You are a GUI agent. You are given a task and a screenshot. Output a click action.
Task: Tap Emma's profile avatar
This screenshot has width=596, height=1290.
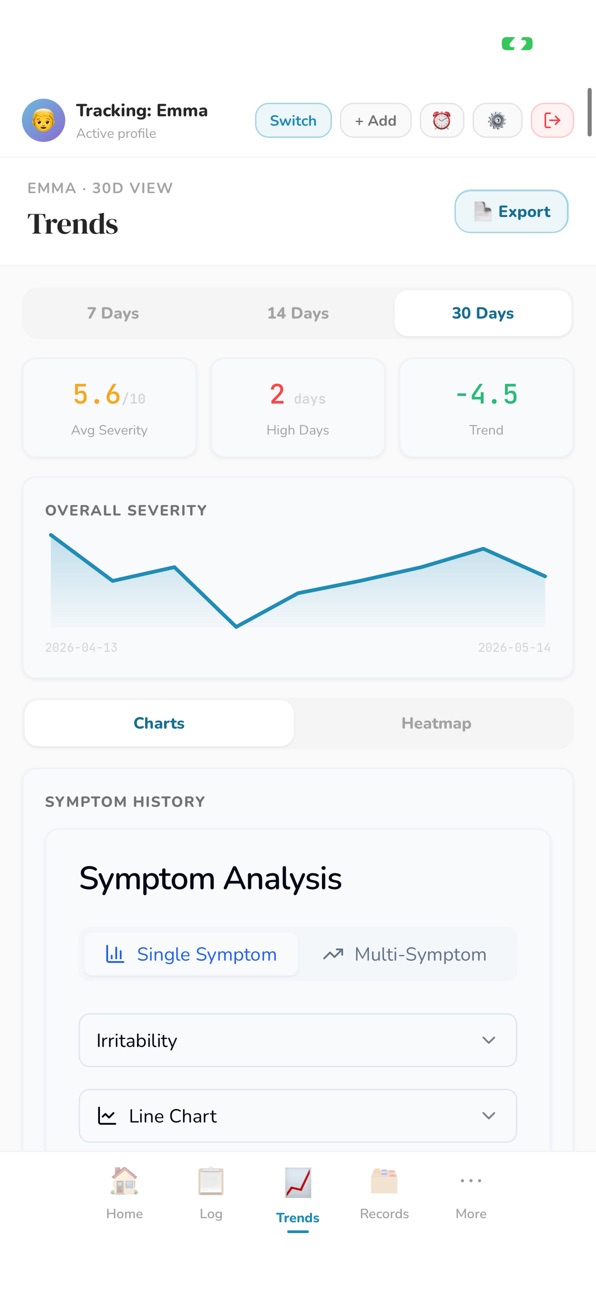[43, 120]
